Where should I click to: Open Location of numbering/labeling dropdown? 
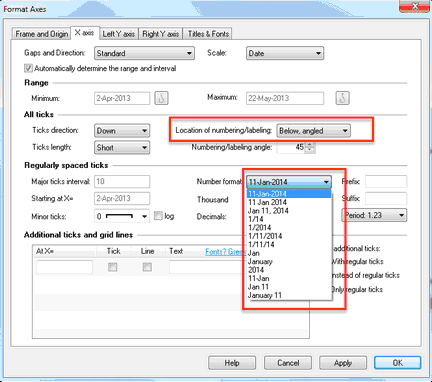point(313,131)
